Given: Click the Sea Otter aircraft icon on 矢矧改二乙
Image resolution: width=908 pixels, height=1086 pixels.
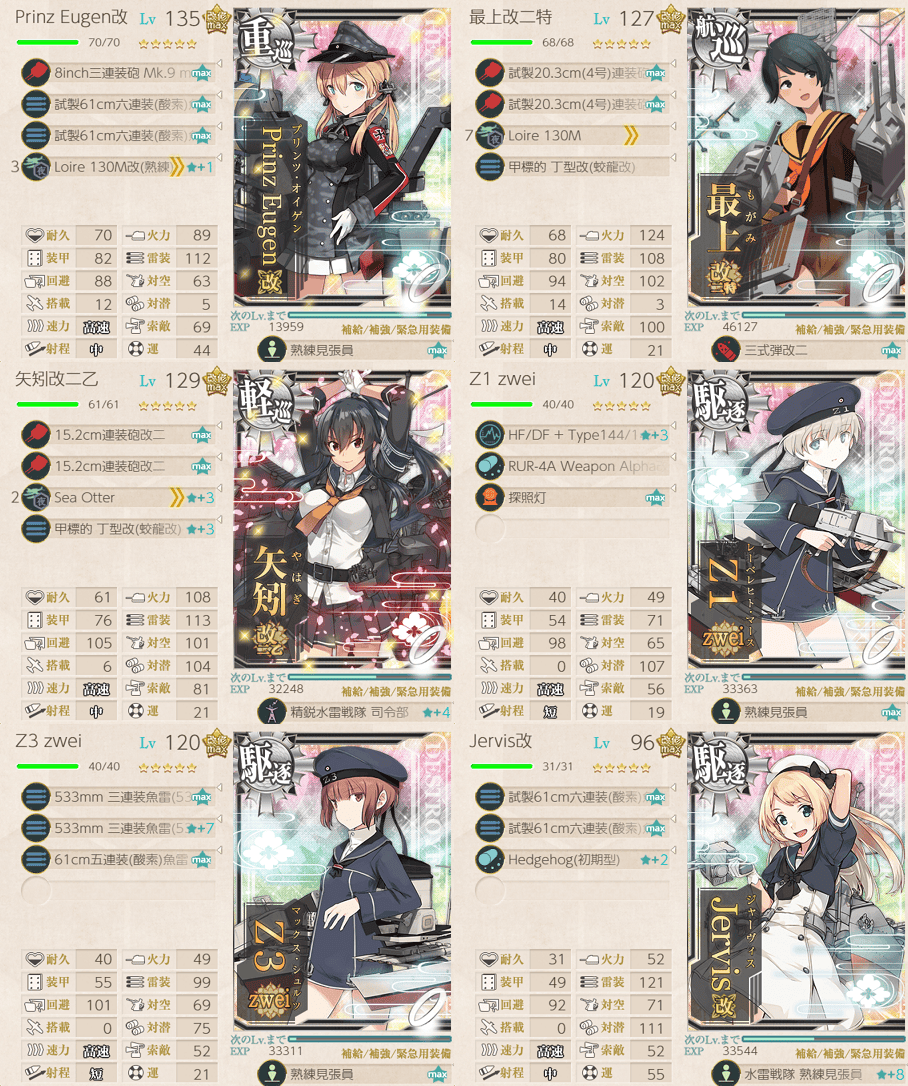Looking at the screenshot, I should coord(35,497).
